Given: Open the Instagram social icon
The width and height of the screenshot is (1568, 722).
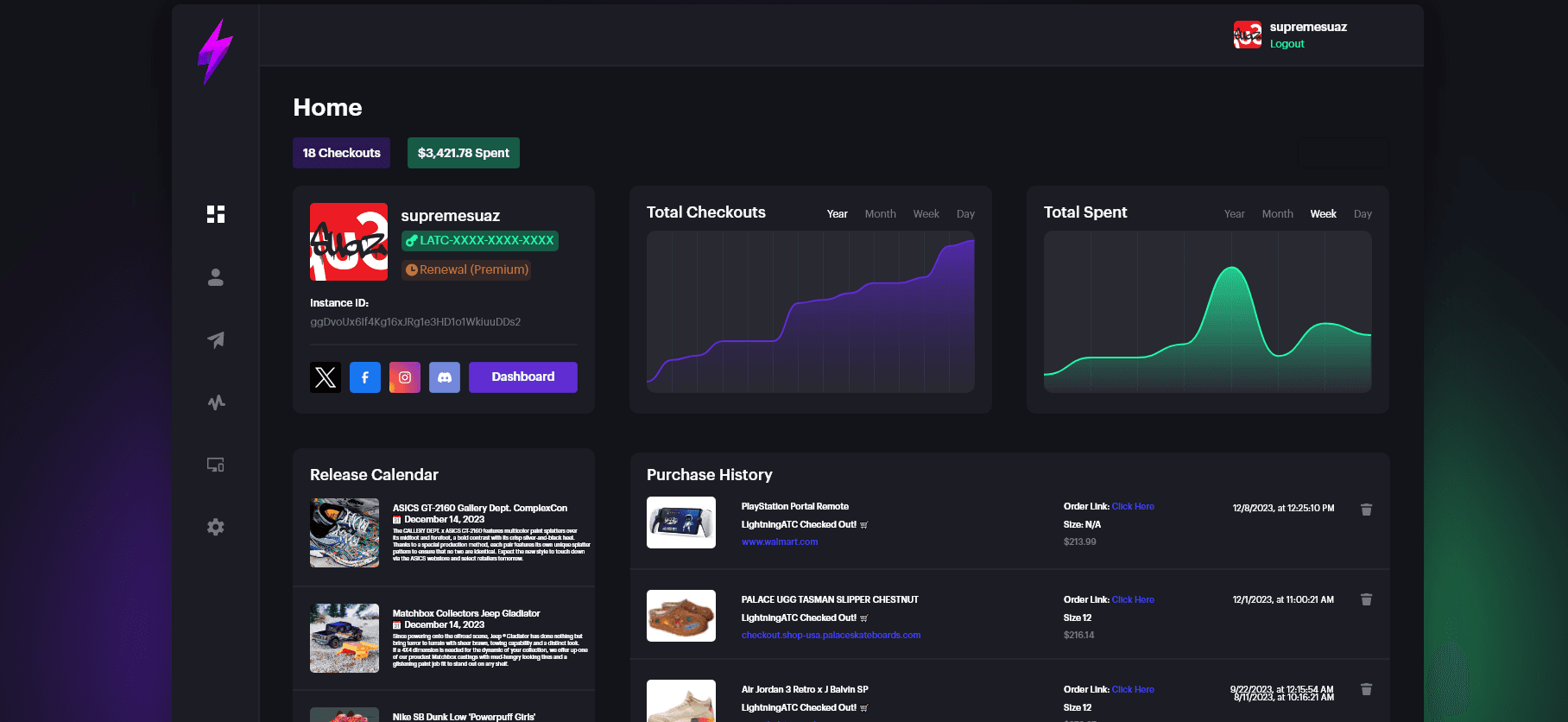Looking at the screenshot, I should [x=405, y=377].
